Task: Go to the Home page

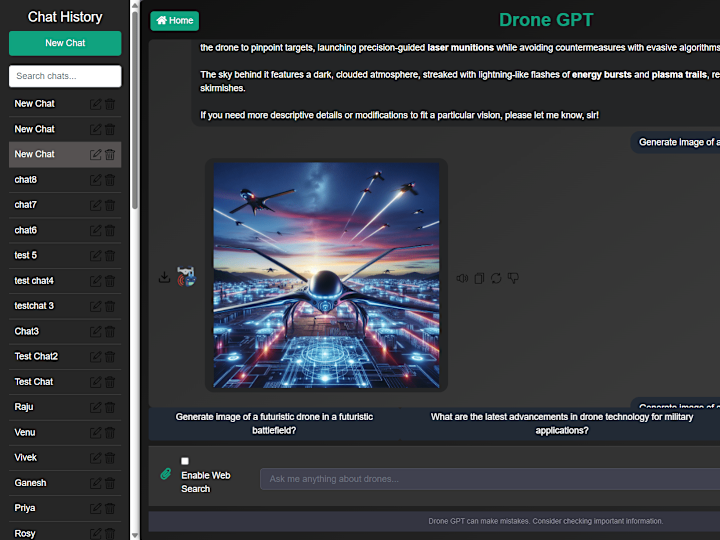Action: coord(174,21)
